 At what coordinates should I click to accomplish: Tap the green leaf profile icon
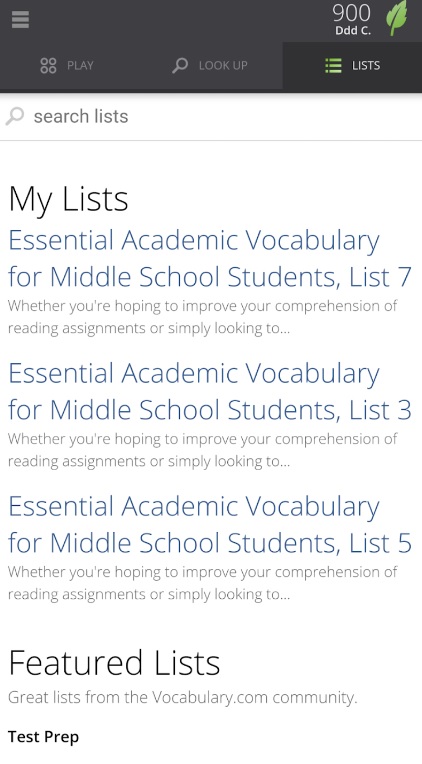pos(396,18)
